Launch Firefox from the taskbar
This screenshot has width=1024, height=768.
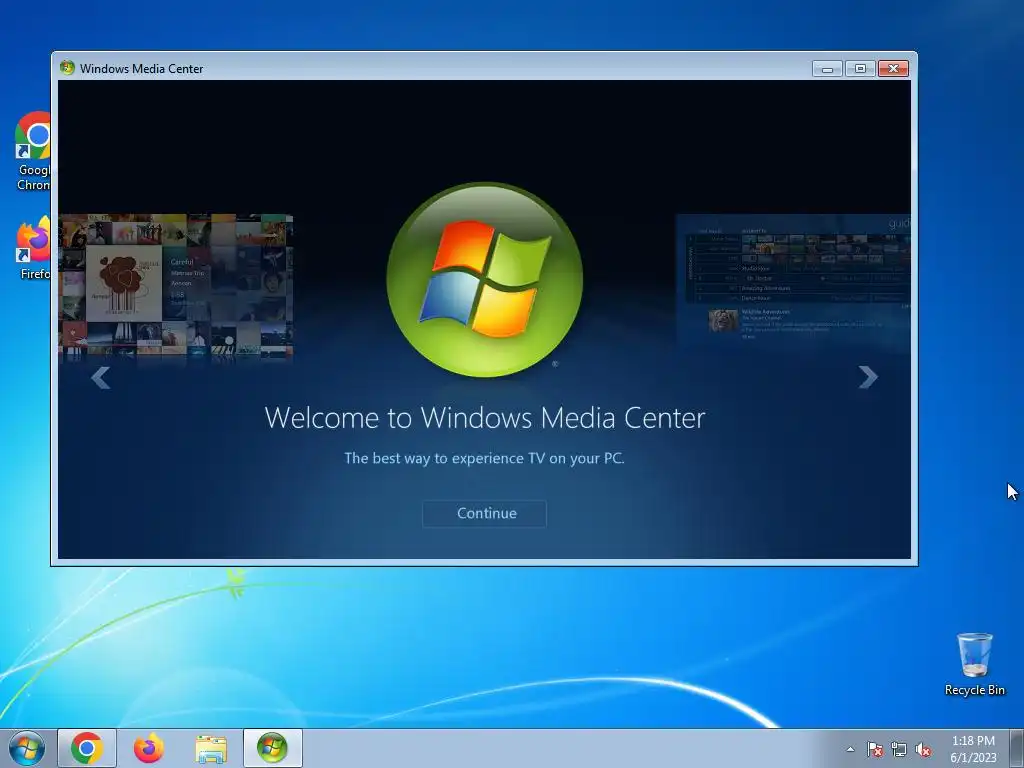tap(149, 748)
